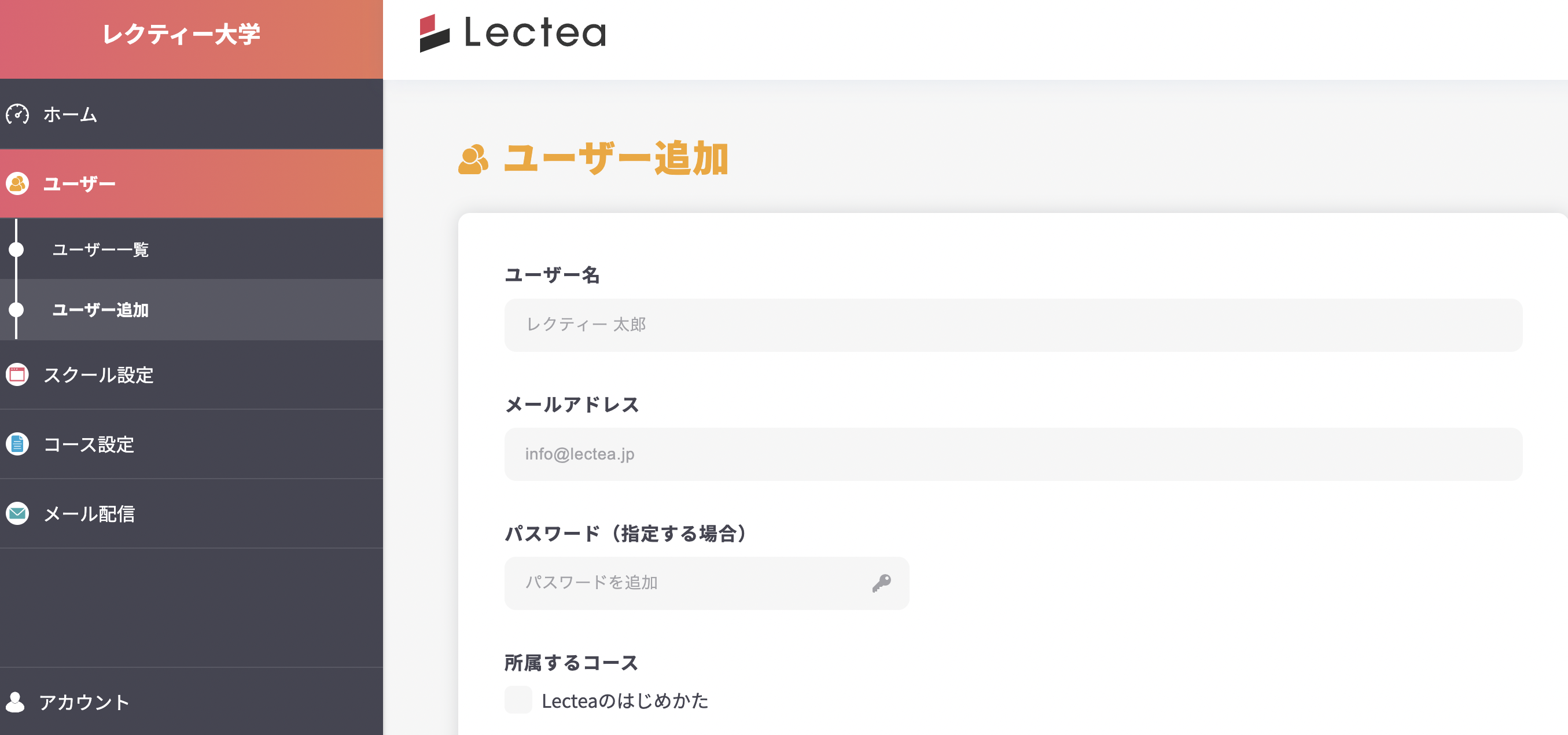This screenshot has width=1568, height=735.
Task: Click into the ユーザー名 text field
Action: [x=1013, y=325]
